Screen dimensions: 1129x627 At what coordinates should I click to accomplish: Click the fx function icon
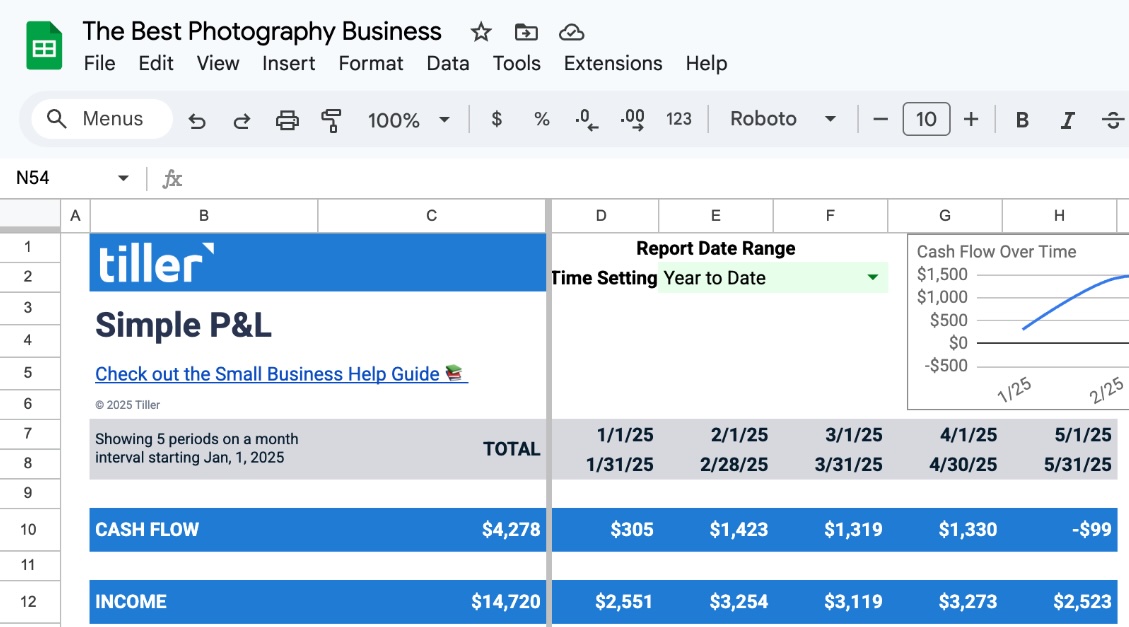(171, 178)
